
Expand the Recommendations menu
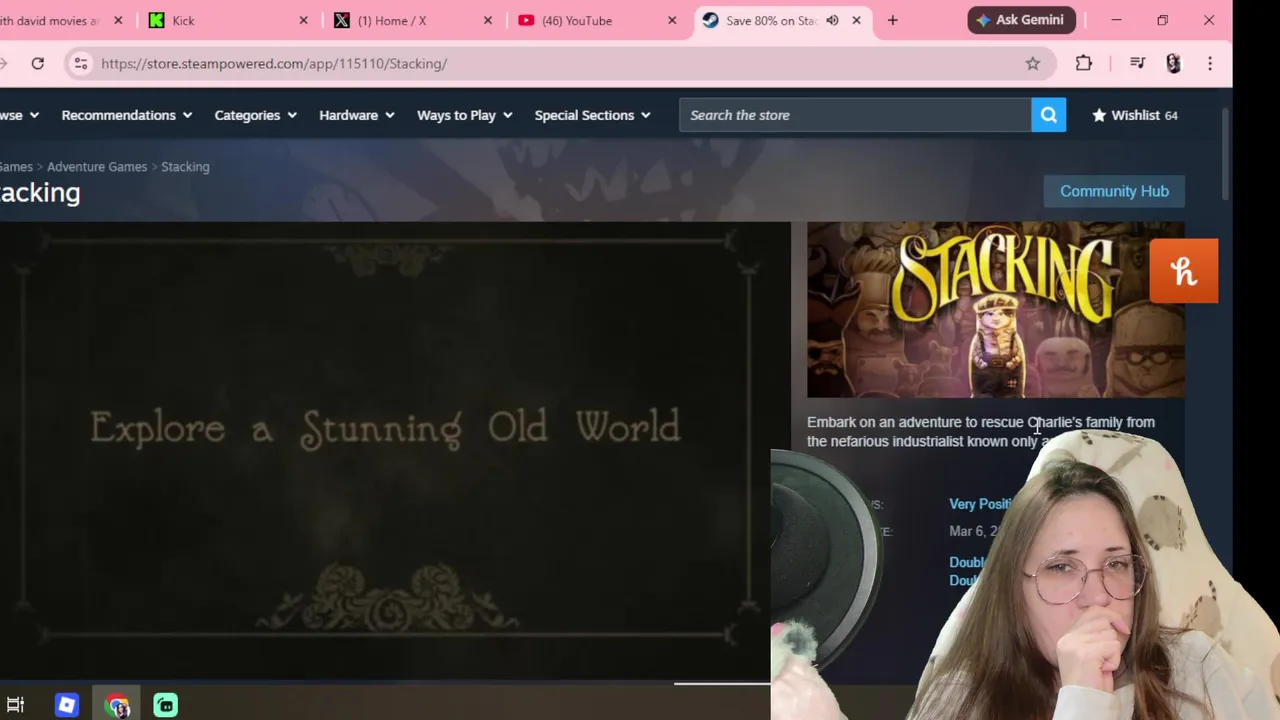click(x=126, y=115)
